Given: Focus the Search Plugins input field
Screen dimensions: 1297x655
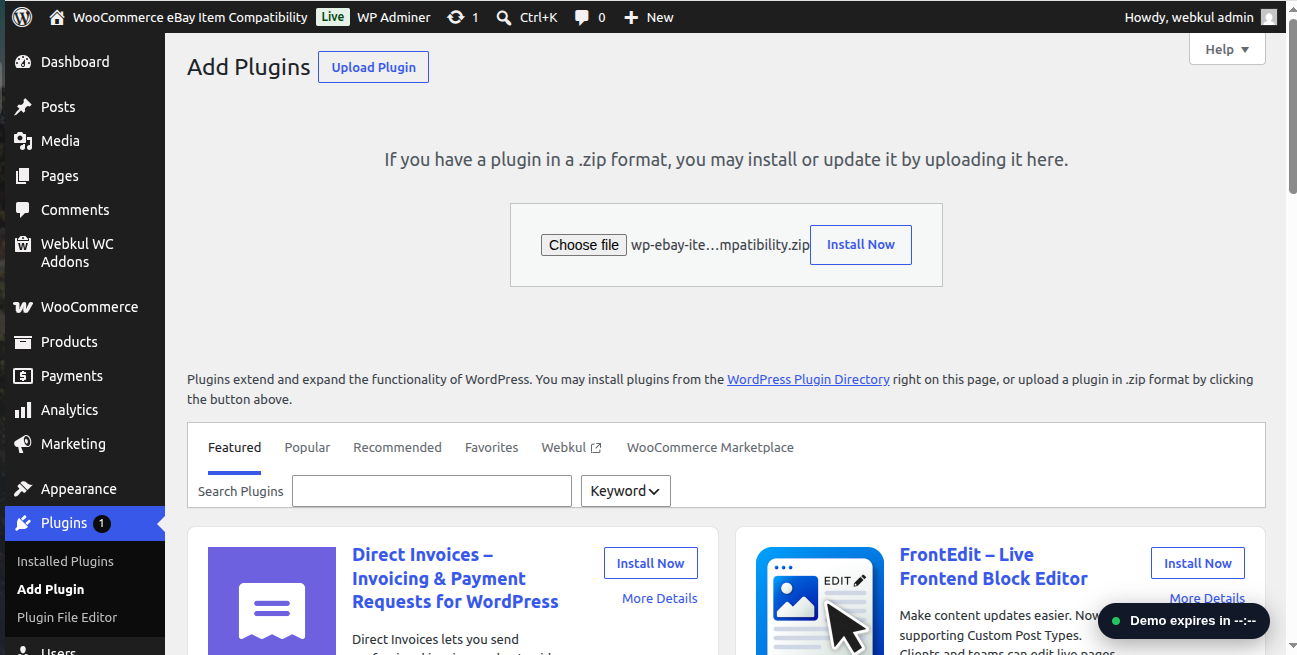Looking at the screenshot, I should point(432,491).
